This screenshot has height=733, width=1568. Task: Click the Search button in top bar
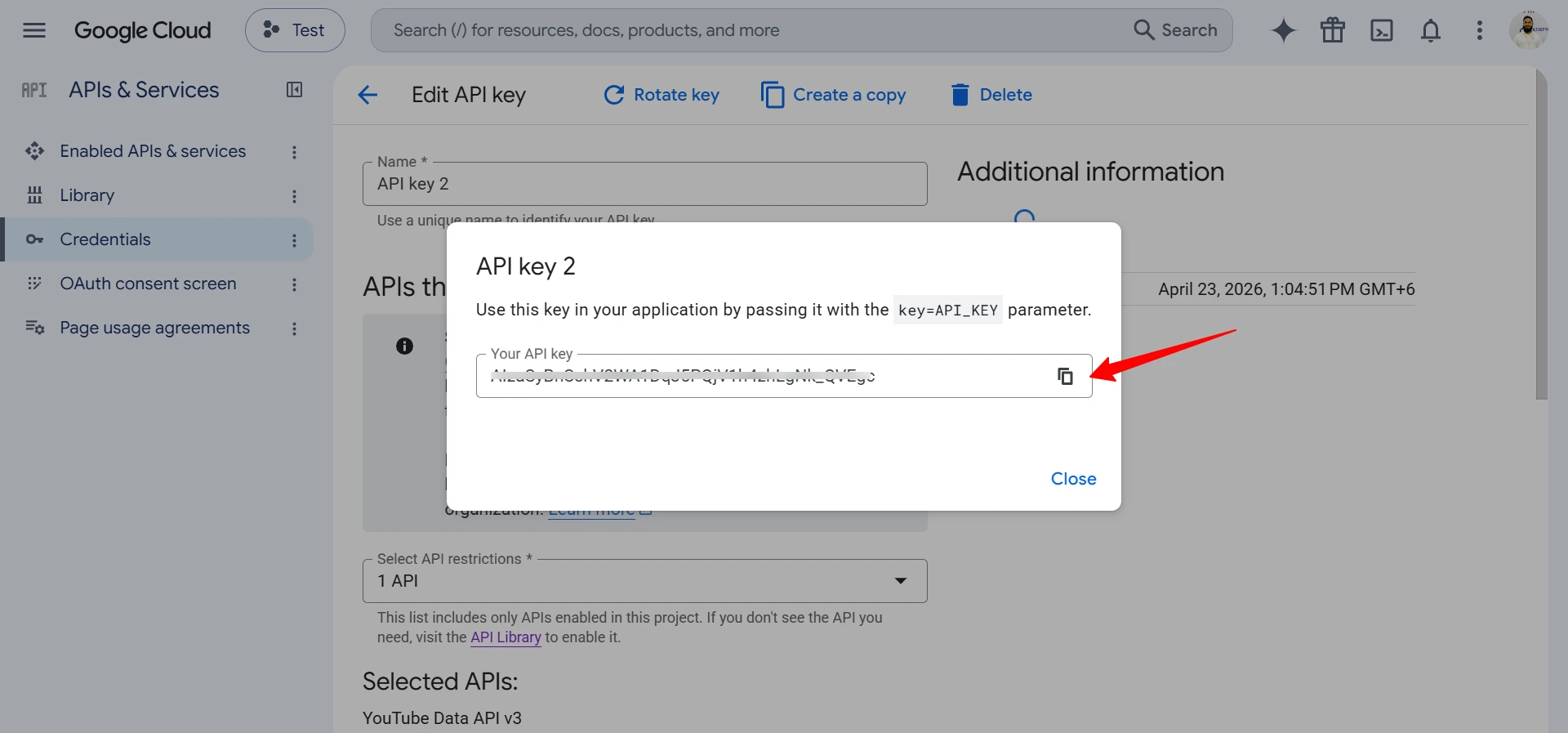tap(1176, 30)
